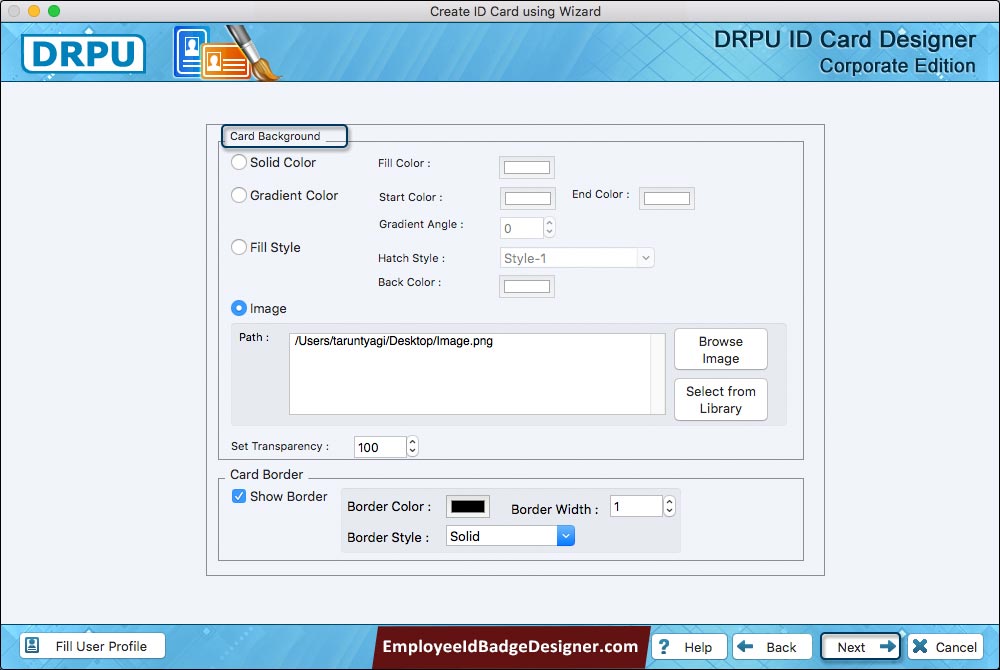Click the Next right arrow icon

coord(887,646)
